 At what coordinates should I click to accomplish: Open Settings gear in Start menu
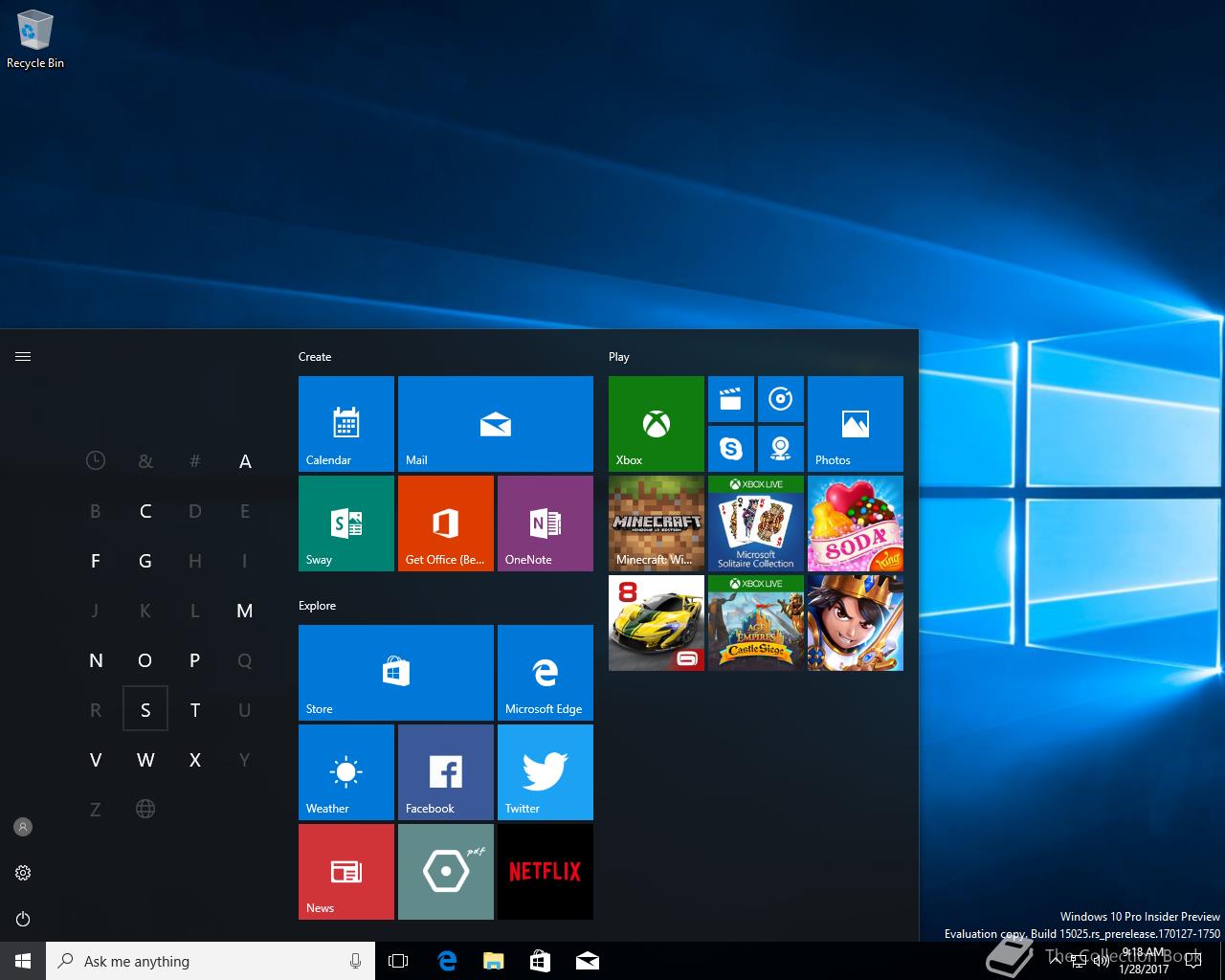[x=23, y=873]
